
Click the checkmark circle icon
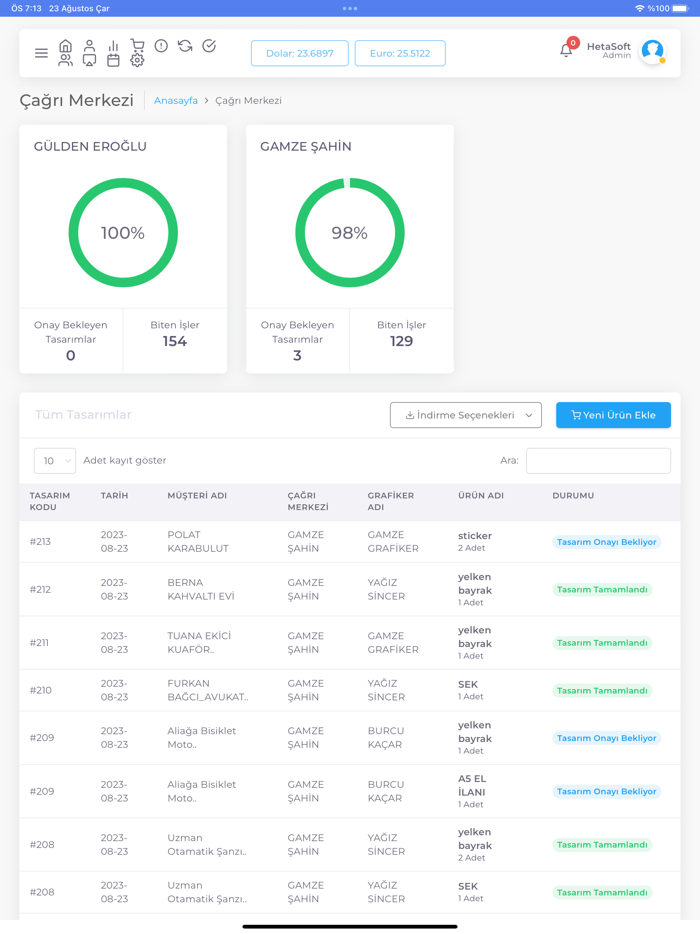click(x=209, y=46)
